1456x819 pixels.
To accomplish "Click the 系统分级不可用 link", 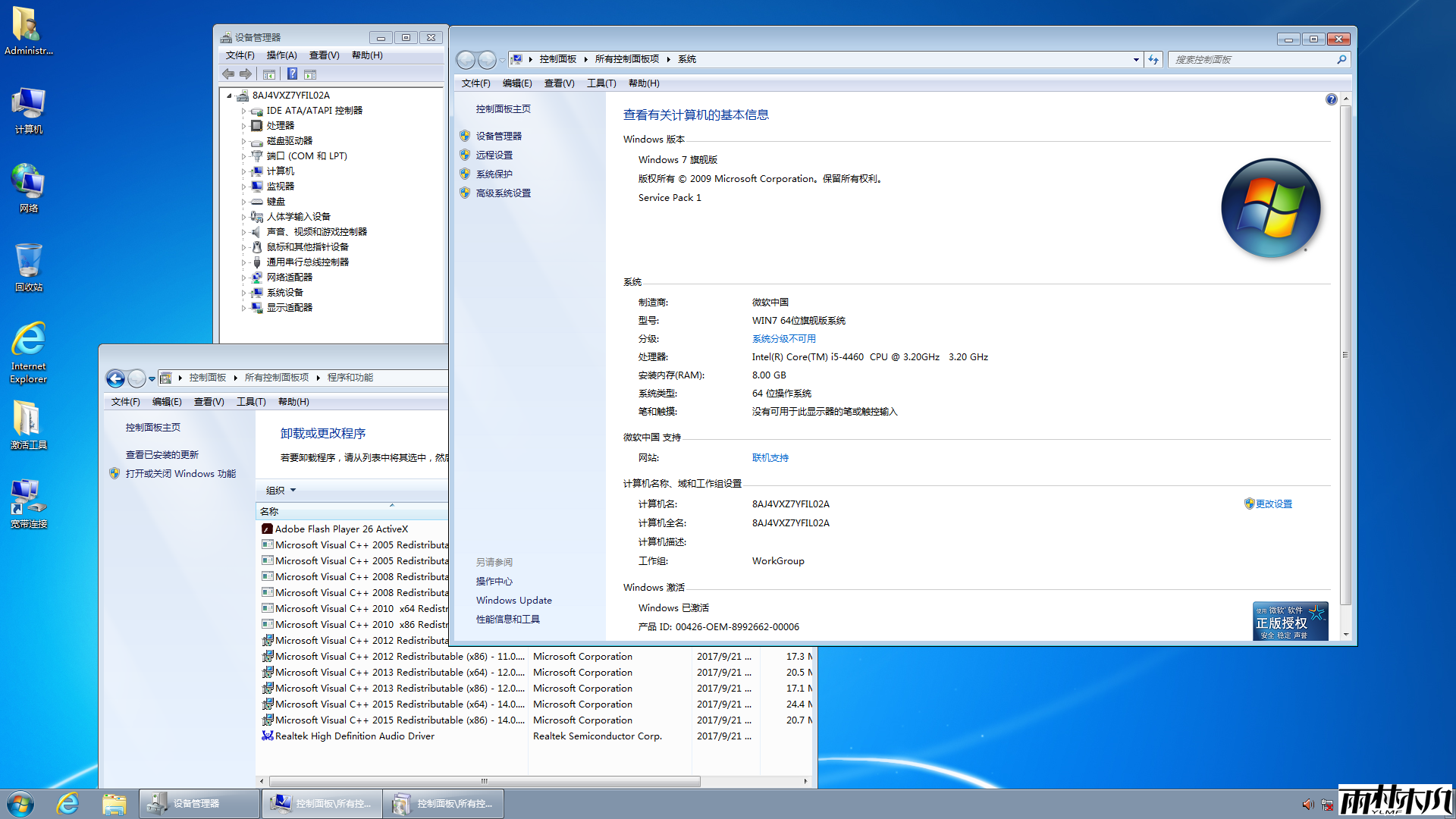I will coord(783,339).
